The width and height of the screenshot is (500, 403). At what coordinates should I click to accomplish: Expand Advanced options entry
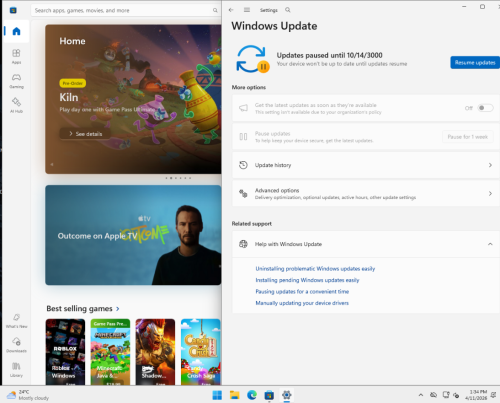tap(366, 193)
